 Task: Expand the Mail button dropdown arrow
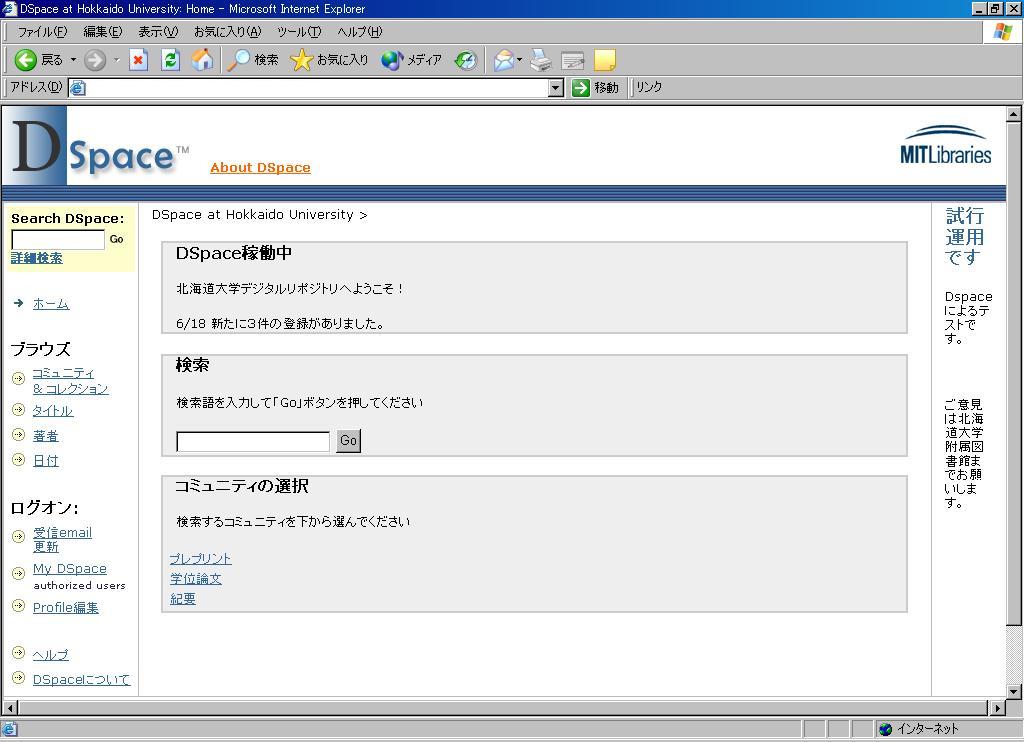click(x=519, y=60)
